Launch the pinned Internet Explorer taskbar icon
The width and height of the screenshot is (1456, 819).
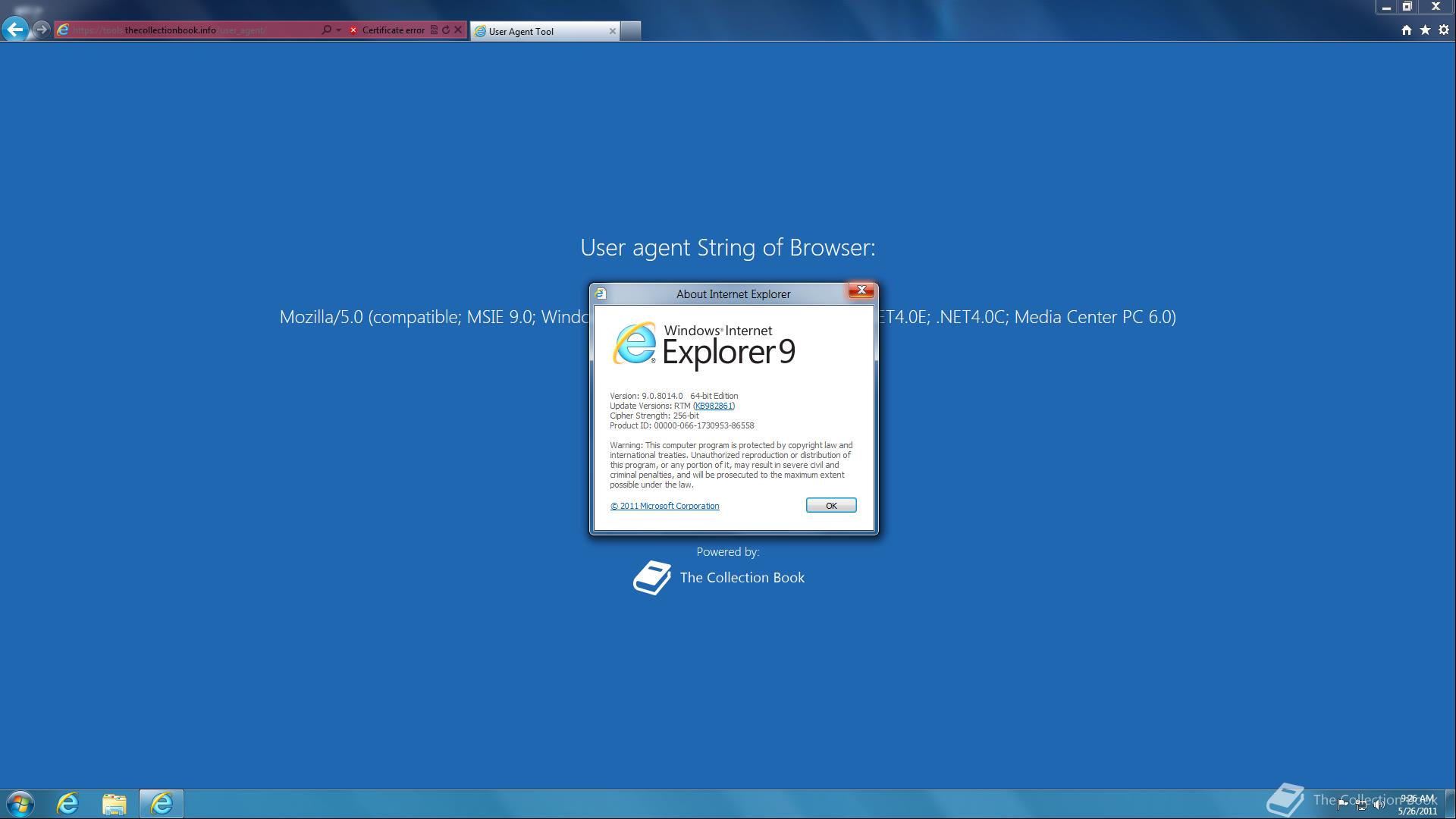[67, 804]
